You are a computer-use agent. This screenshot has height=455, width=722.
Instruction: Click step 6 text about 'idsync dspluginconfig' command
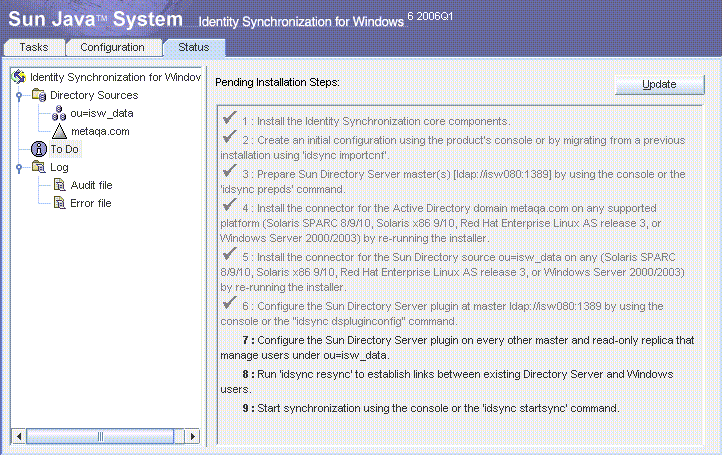(442, 314)
